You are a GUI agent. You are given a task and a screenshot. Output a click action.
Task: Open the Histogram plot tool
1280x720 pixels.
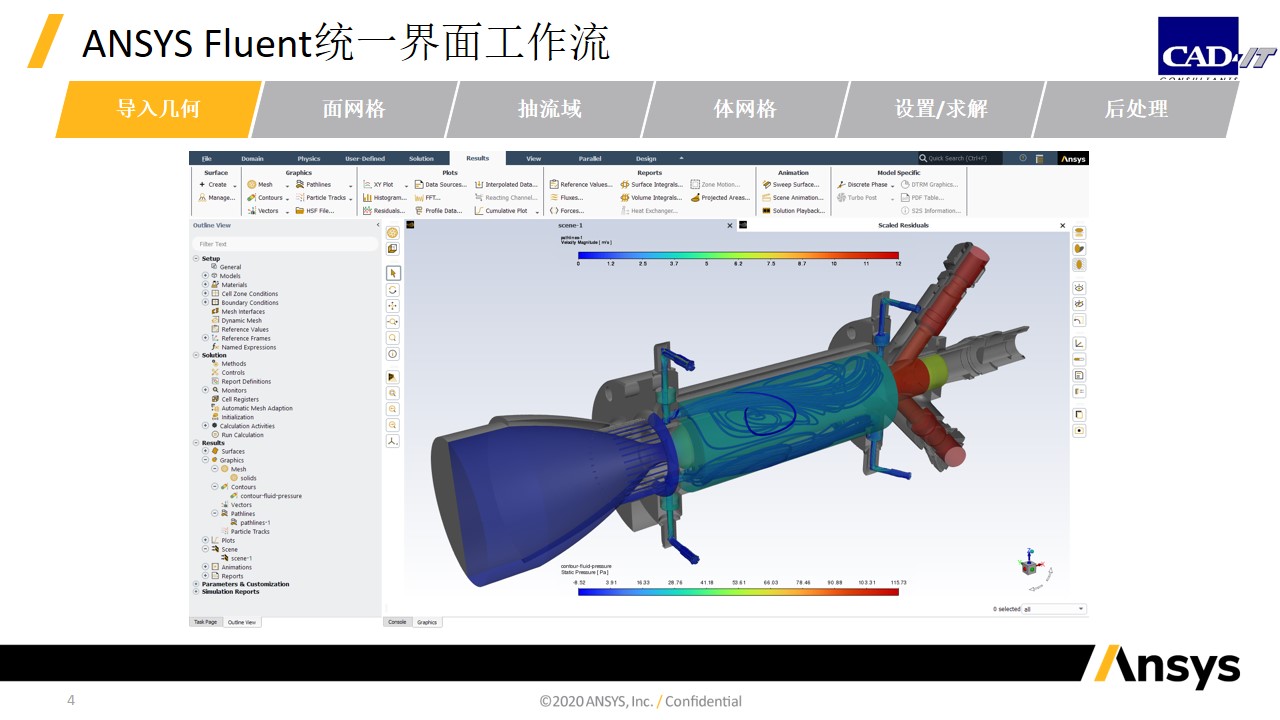coord(384,198)
